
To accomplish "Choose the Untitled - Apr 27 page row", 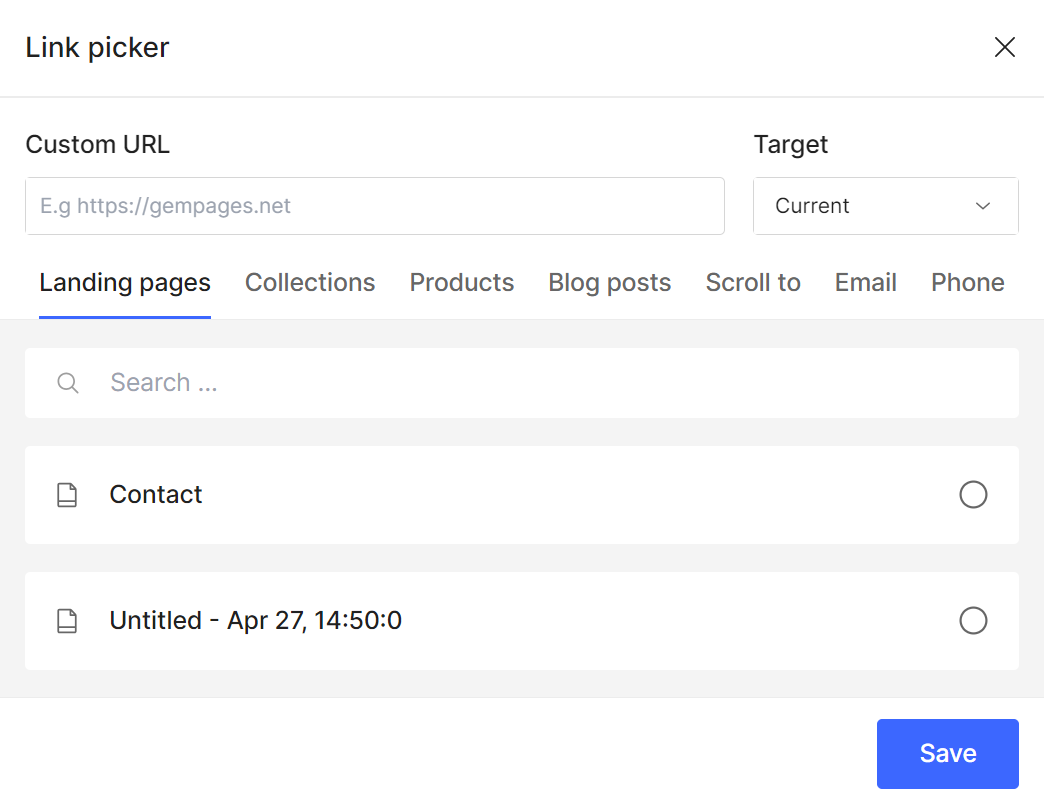I will tap(500, 621).
